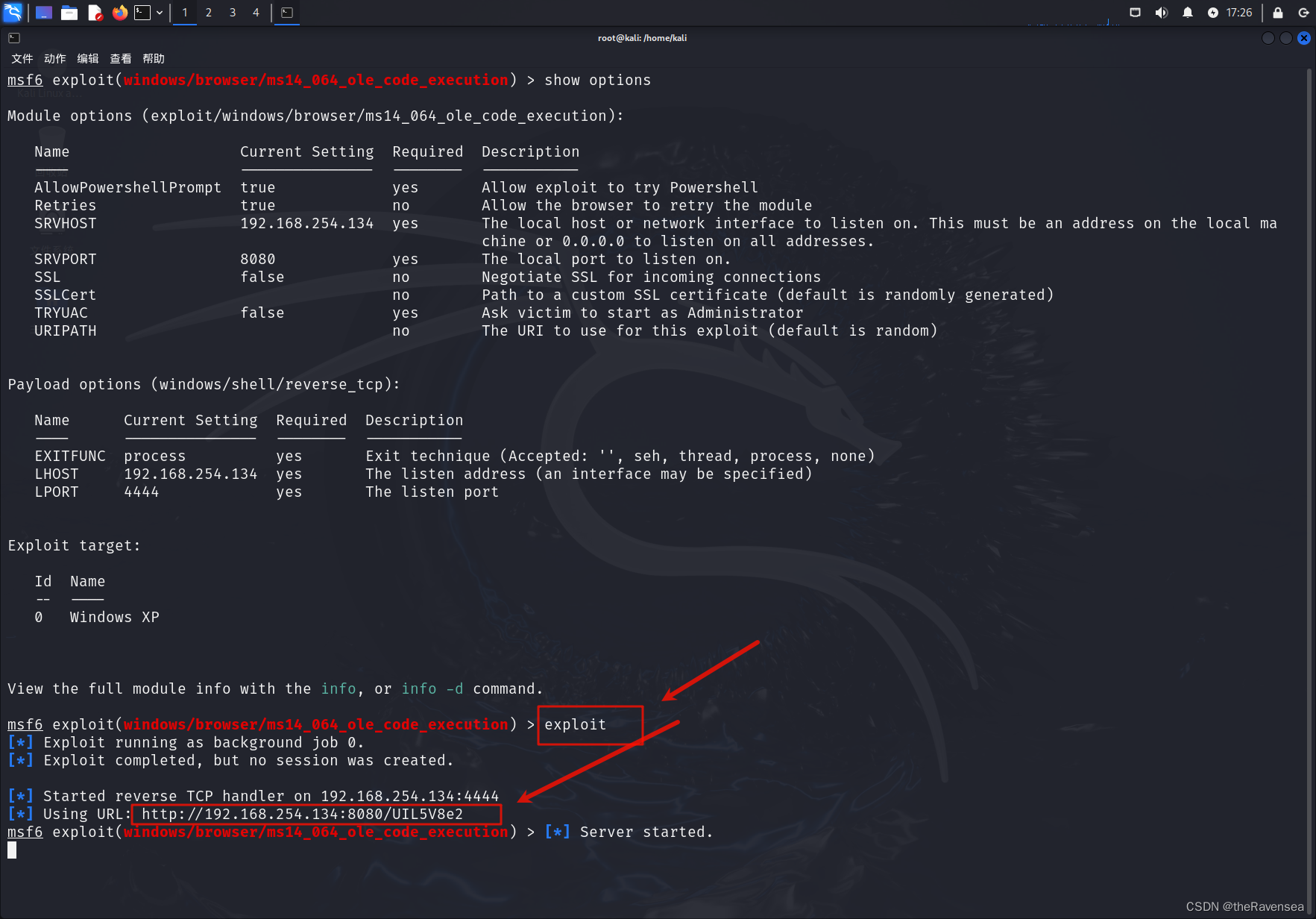1316x919 pixels.
Task: Click the typed 'exploit' command text
Action: click(x=575, y=725)
